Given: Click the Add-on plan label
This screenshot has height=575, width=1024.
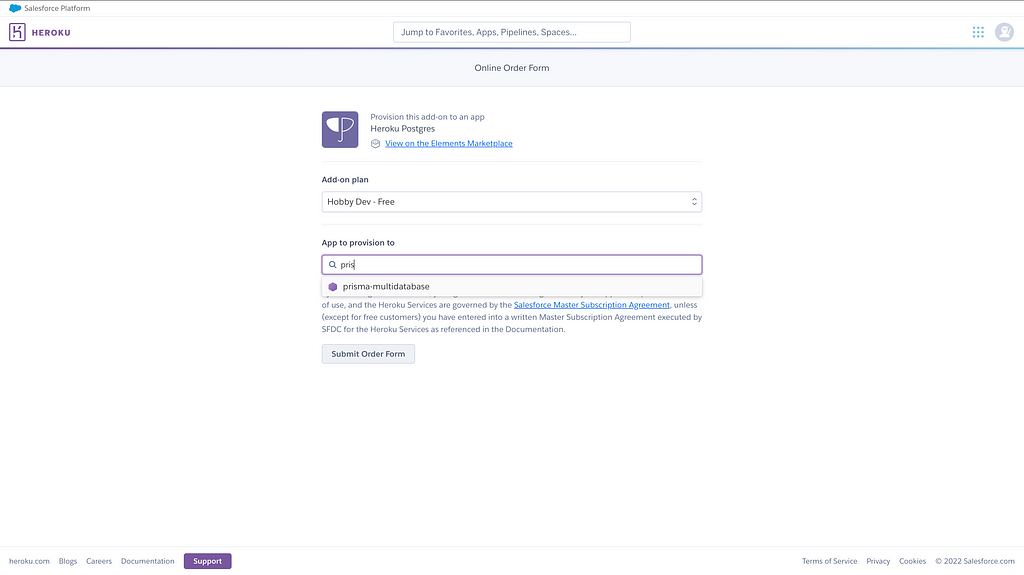Looking at the screenshot, I should (x=345, y=180).
